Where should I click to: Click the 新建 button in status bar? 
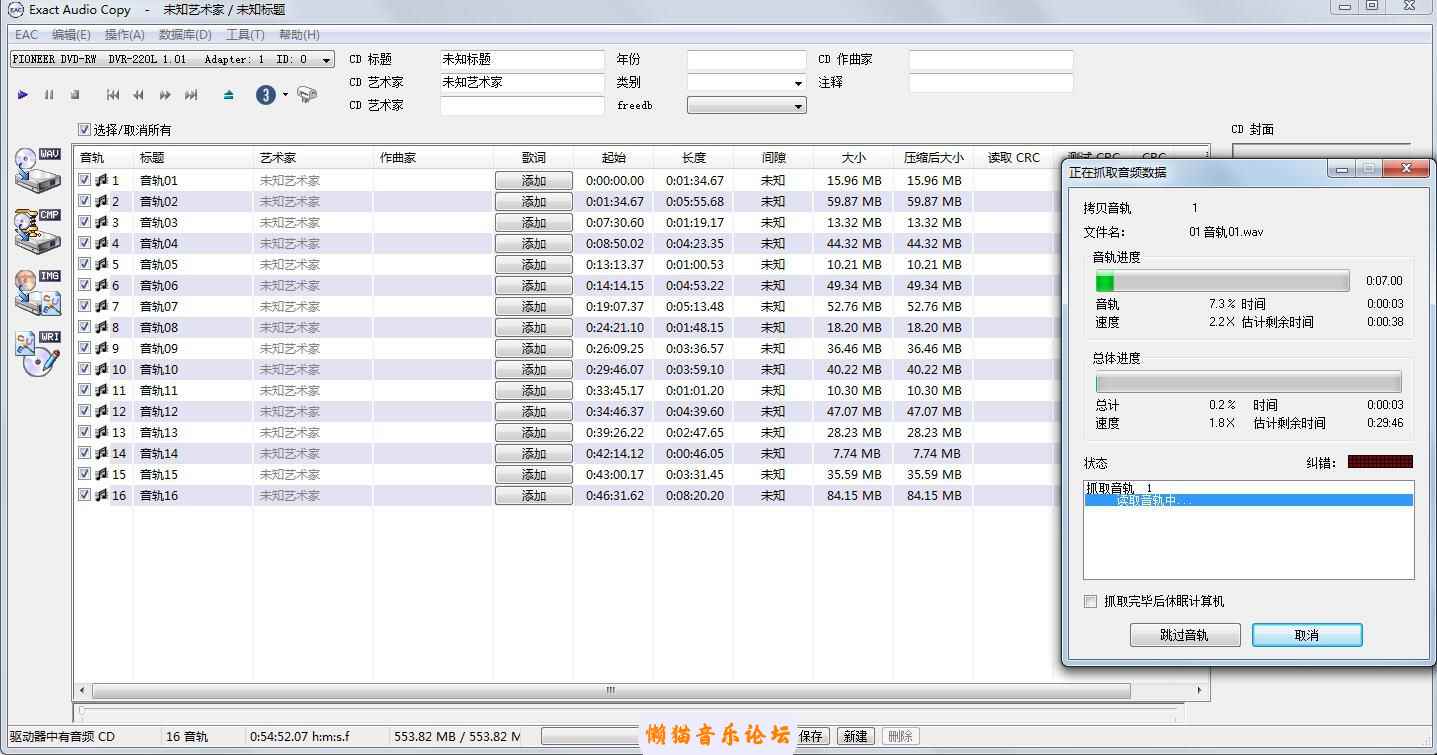[x=855, y=736]
